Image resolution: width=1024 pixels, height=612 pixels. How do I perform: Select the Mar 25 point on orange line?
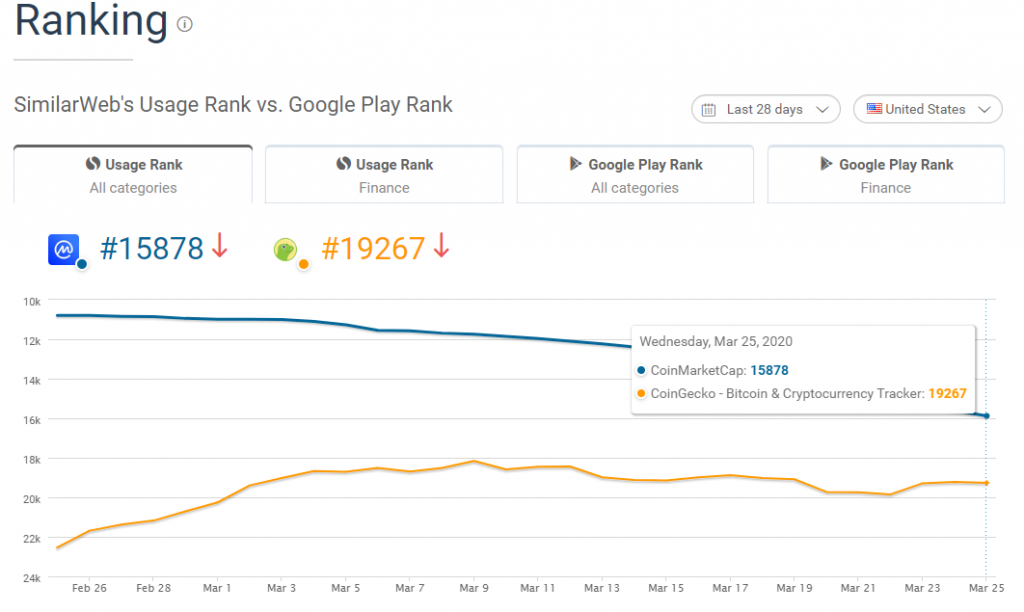pyautogui.click(x=986, y=483)
